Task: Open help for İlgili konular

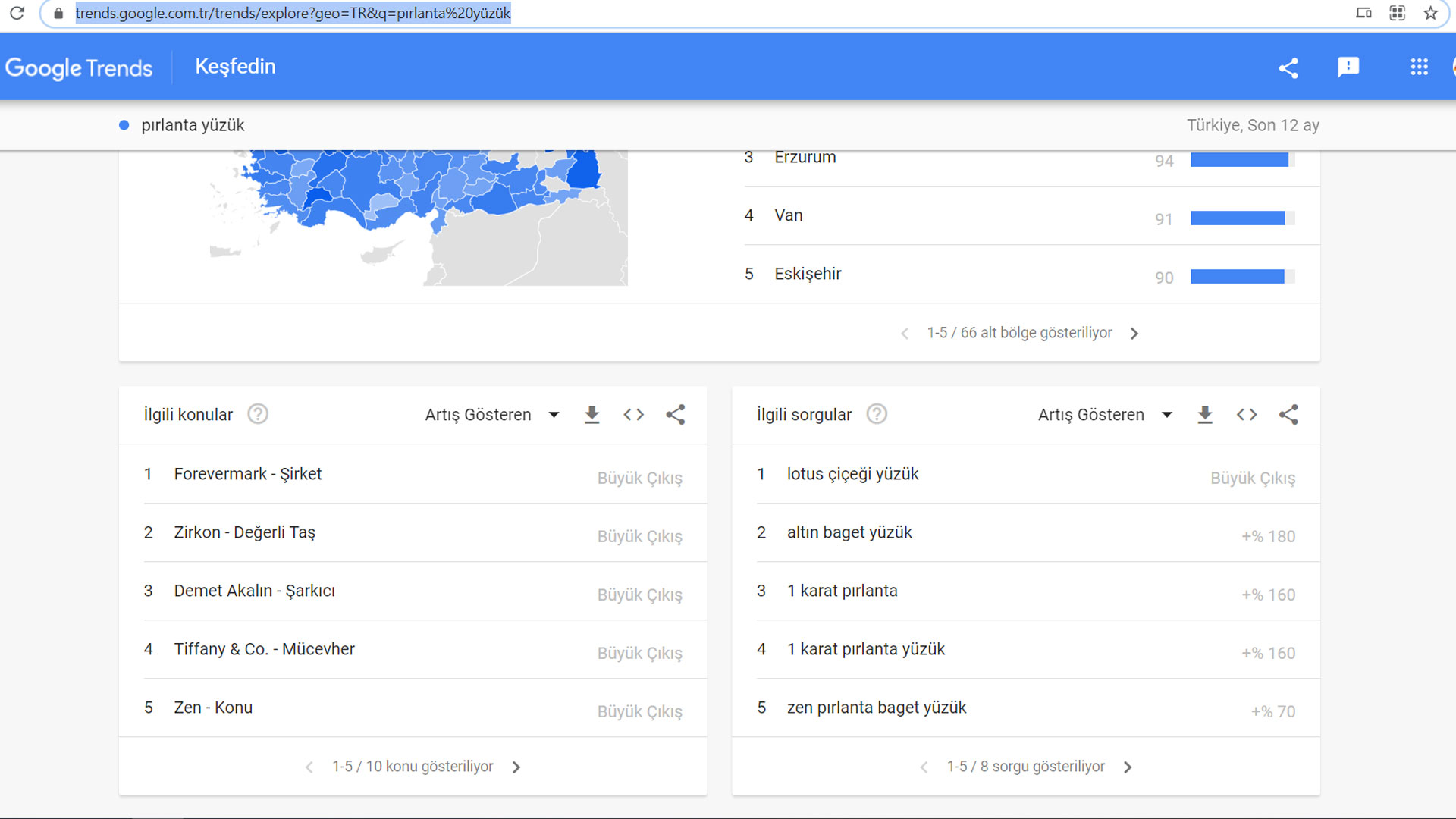Action: (258, 414)
